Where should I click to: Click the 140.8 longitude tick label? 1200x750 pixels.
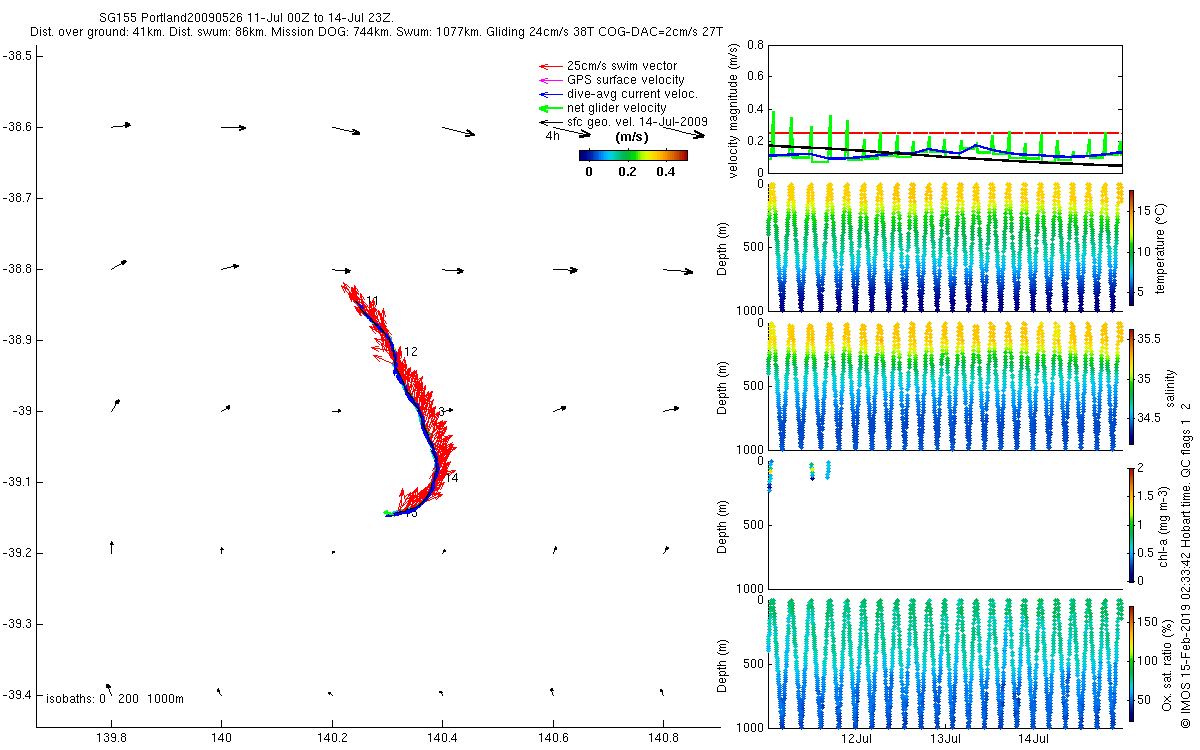(664, 738)
